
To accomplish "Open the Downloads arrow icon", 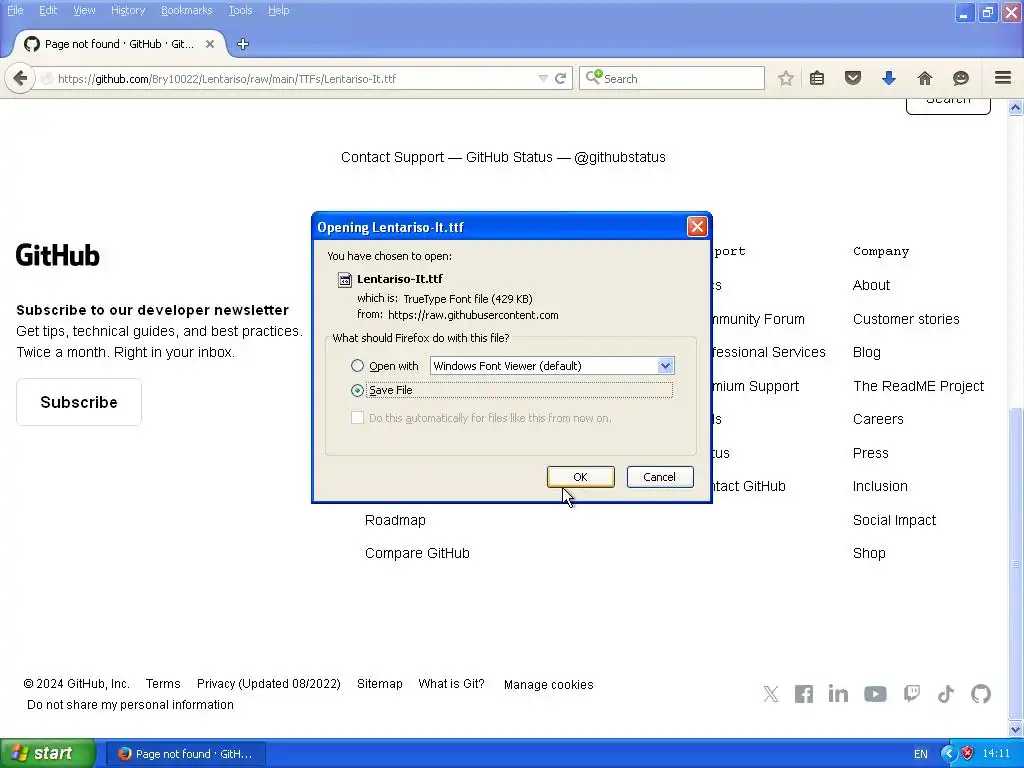I will click(x=889, y=78).
